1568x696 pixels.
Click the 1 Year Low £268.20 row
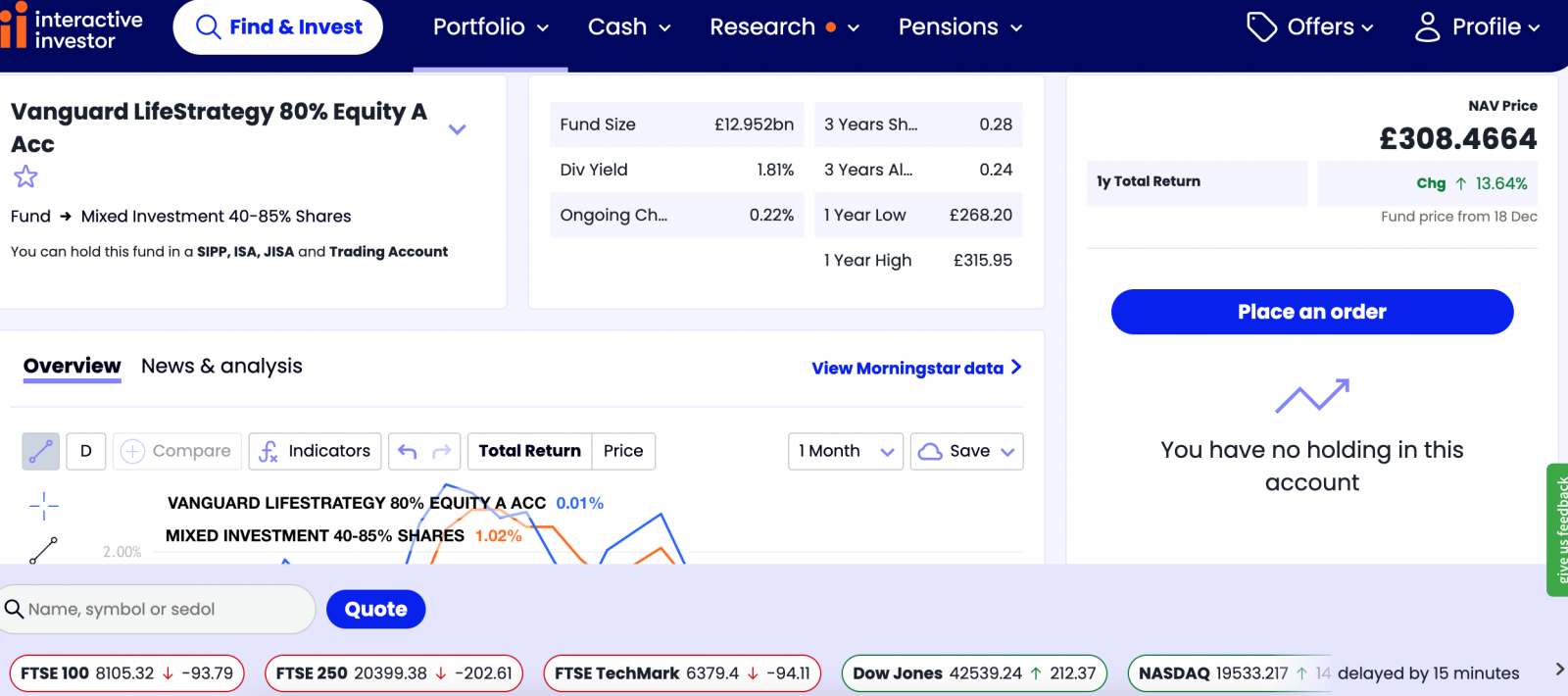point(918,215)
